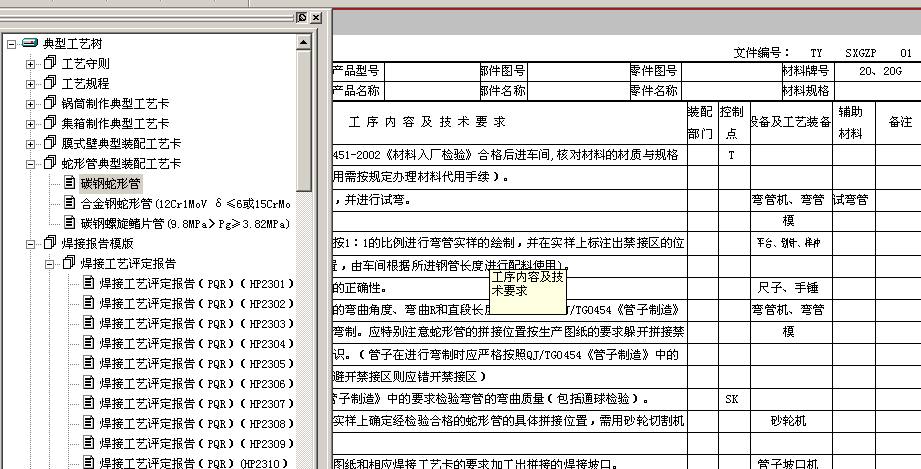Click the 材料牌号 value 20、20G
921x469 pixels.
point(880,72)
